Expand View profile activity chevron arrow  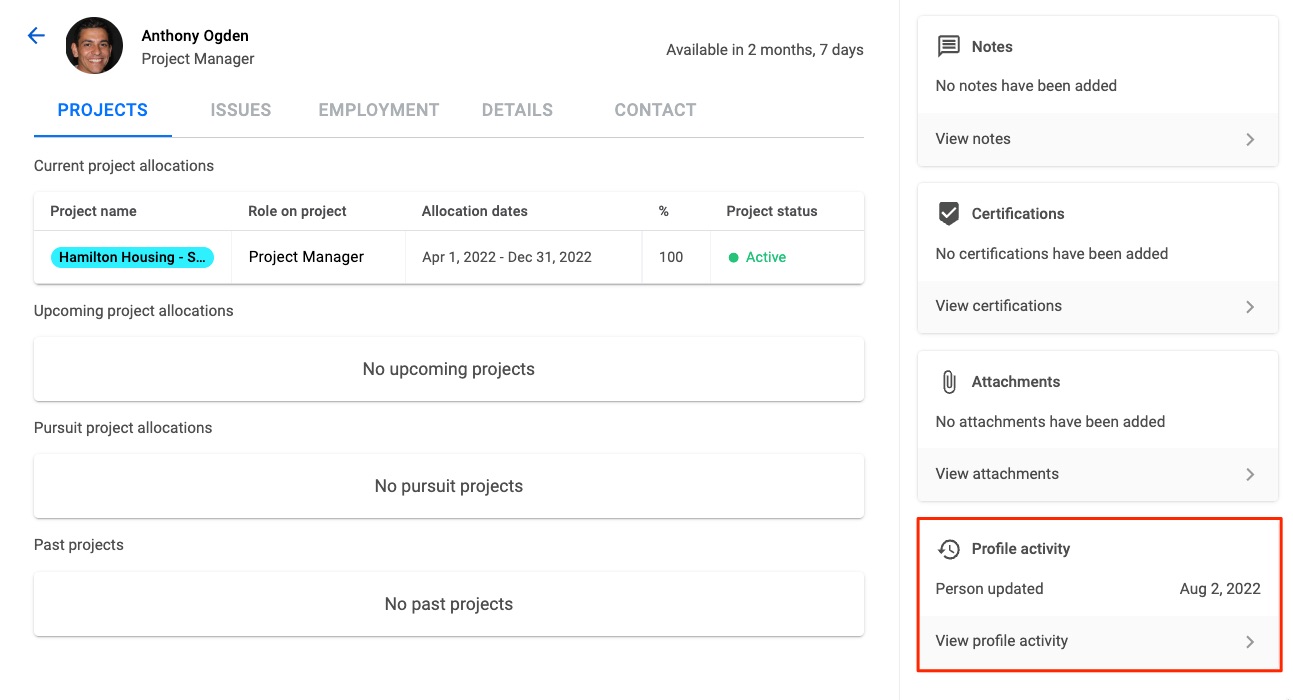click(x=1250, y=642)
